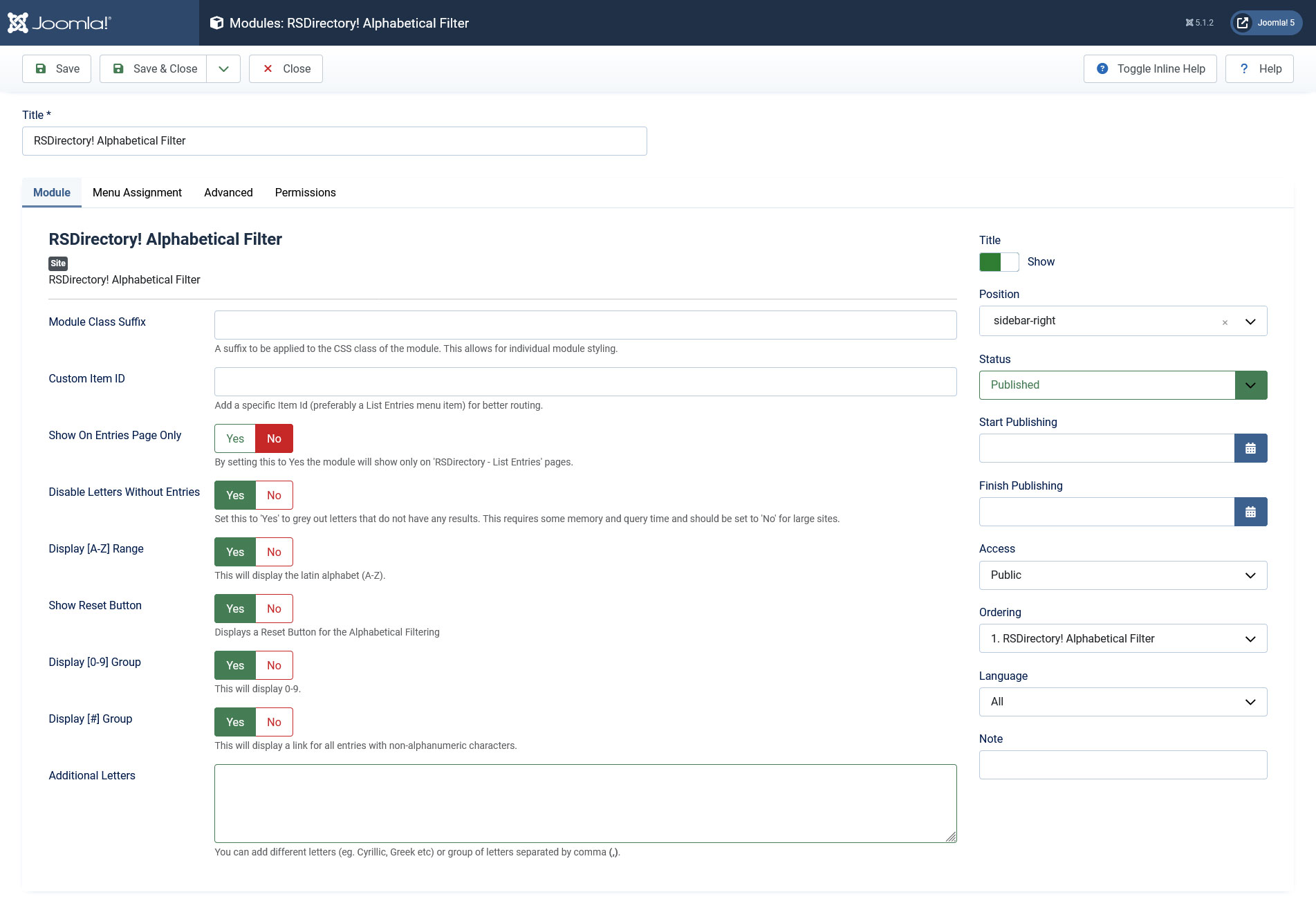Set Show On Entries Page Only to Yes
Screen dimensions: 1316x899
[x=235, y=438]
